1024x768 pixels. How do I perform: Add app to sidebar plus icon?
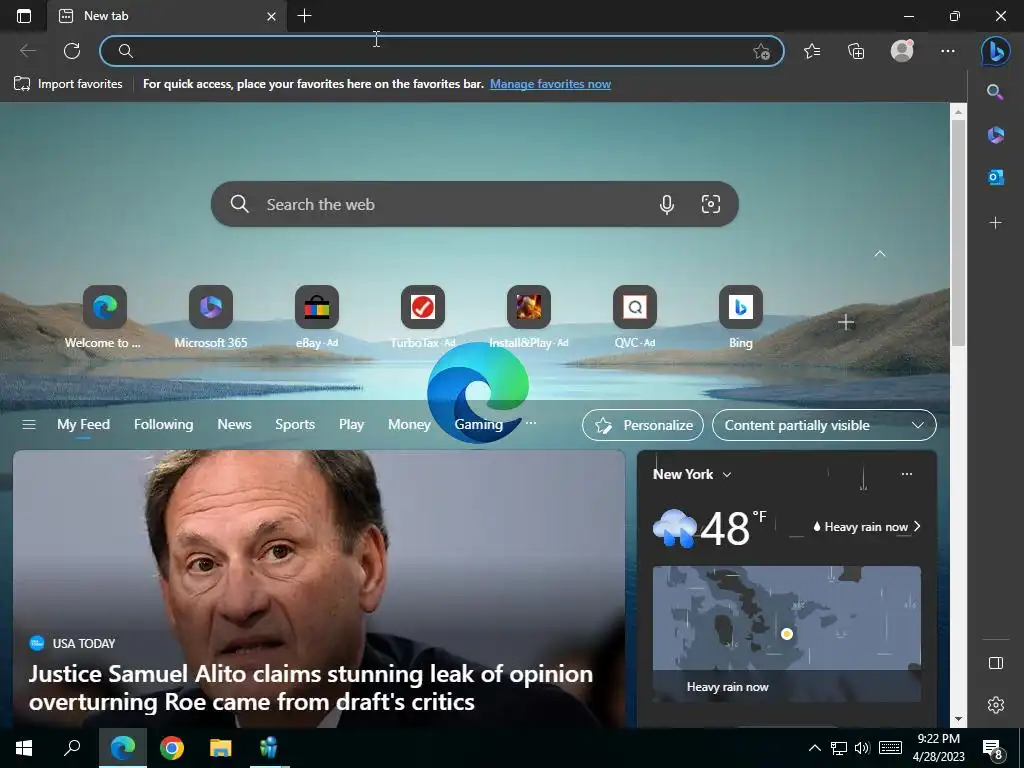995,223
